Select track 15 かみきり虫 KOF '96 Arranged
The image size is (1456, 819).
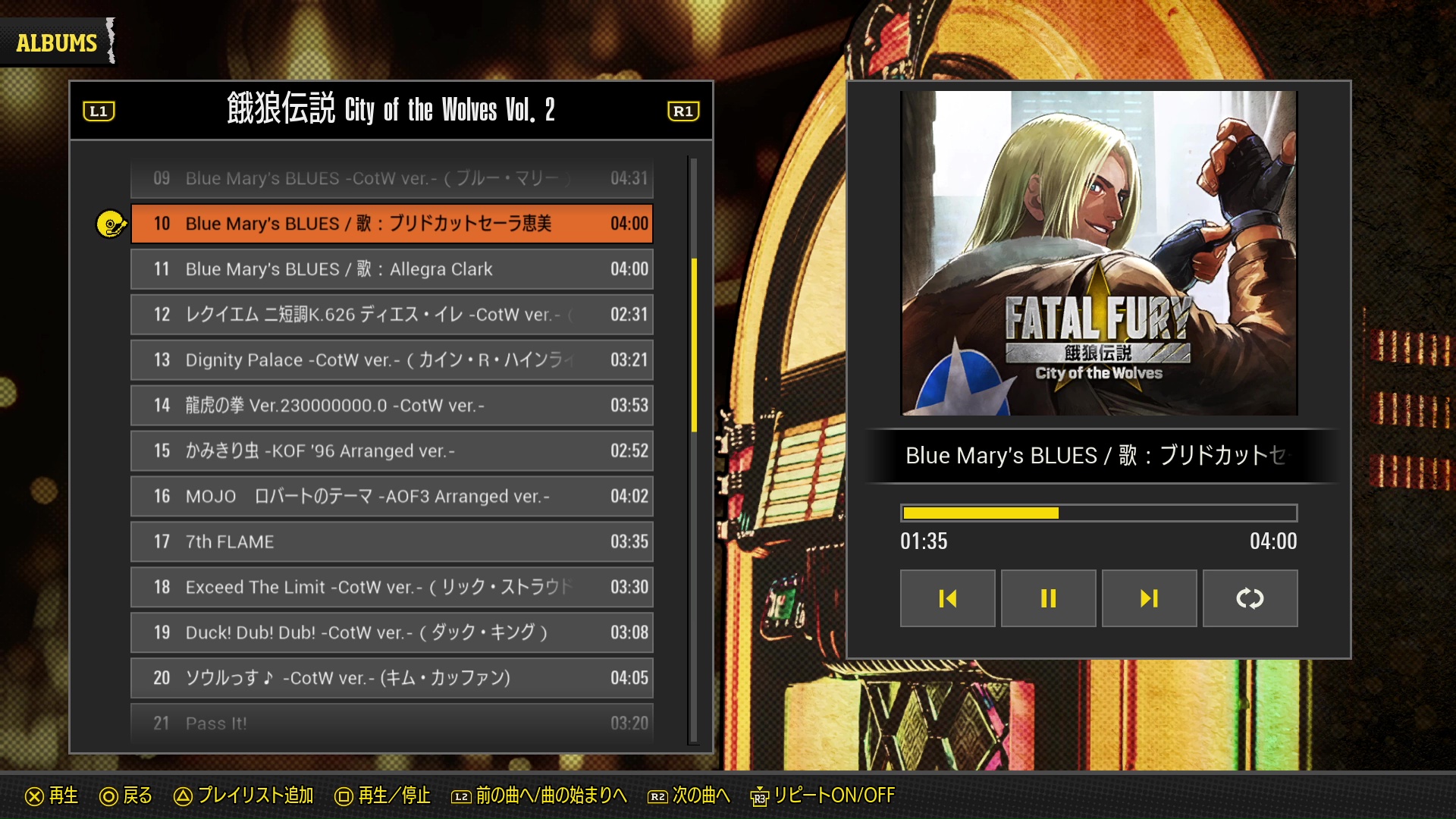pyautogui.click(x=392, y=451)
